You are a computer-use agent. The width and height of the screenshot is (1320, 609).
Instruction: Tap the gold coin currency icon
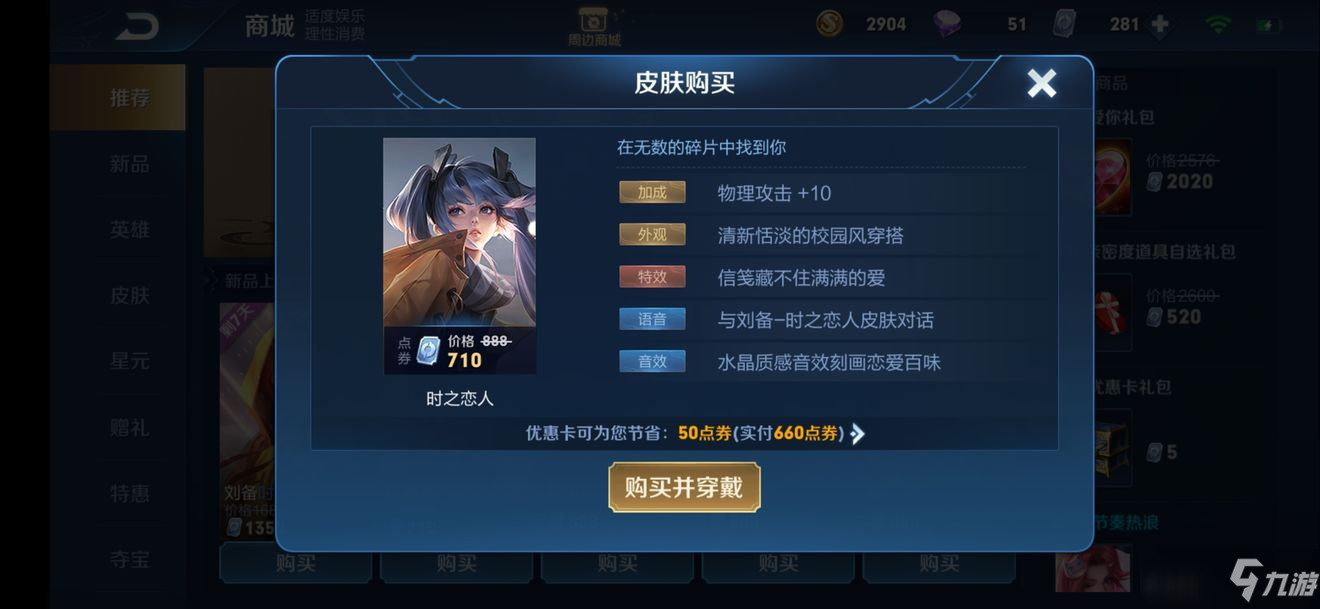pyautogui.click(x=829, y=24)
